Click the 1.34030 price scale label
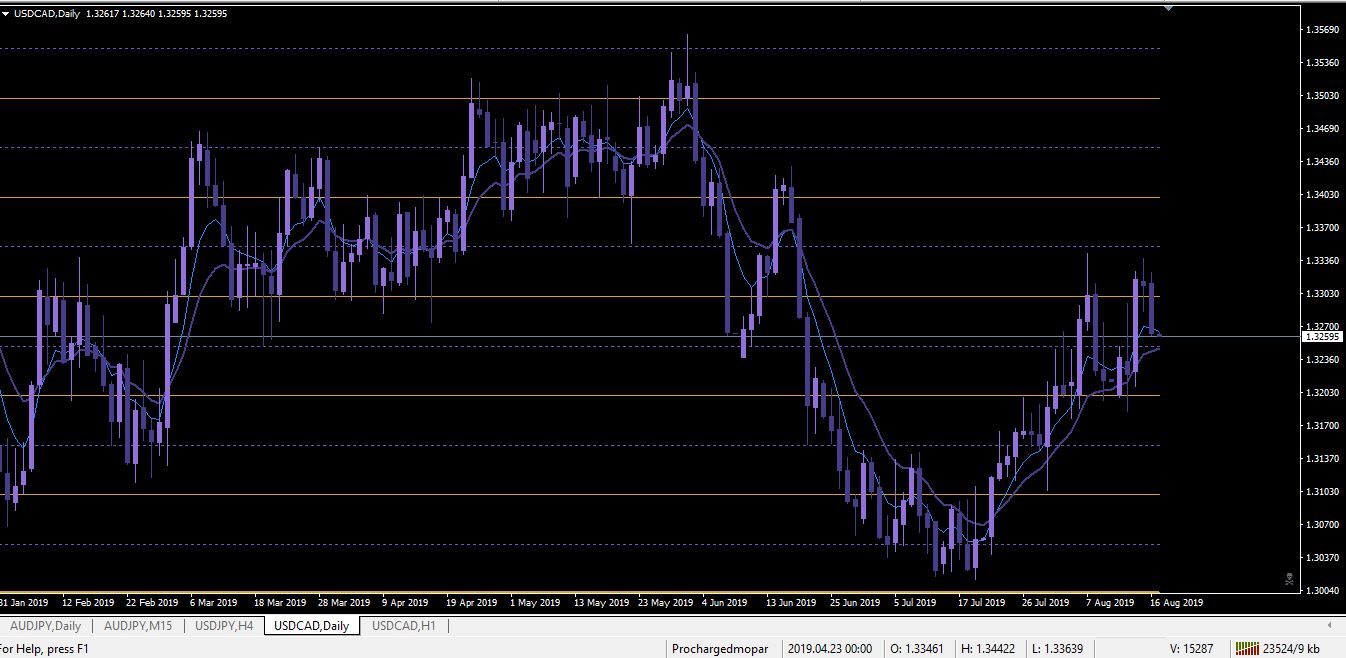The height and width of the screenshot is (658, 1346). 1323,194
